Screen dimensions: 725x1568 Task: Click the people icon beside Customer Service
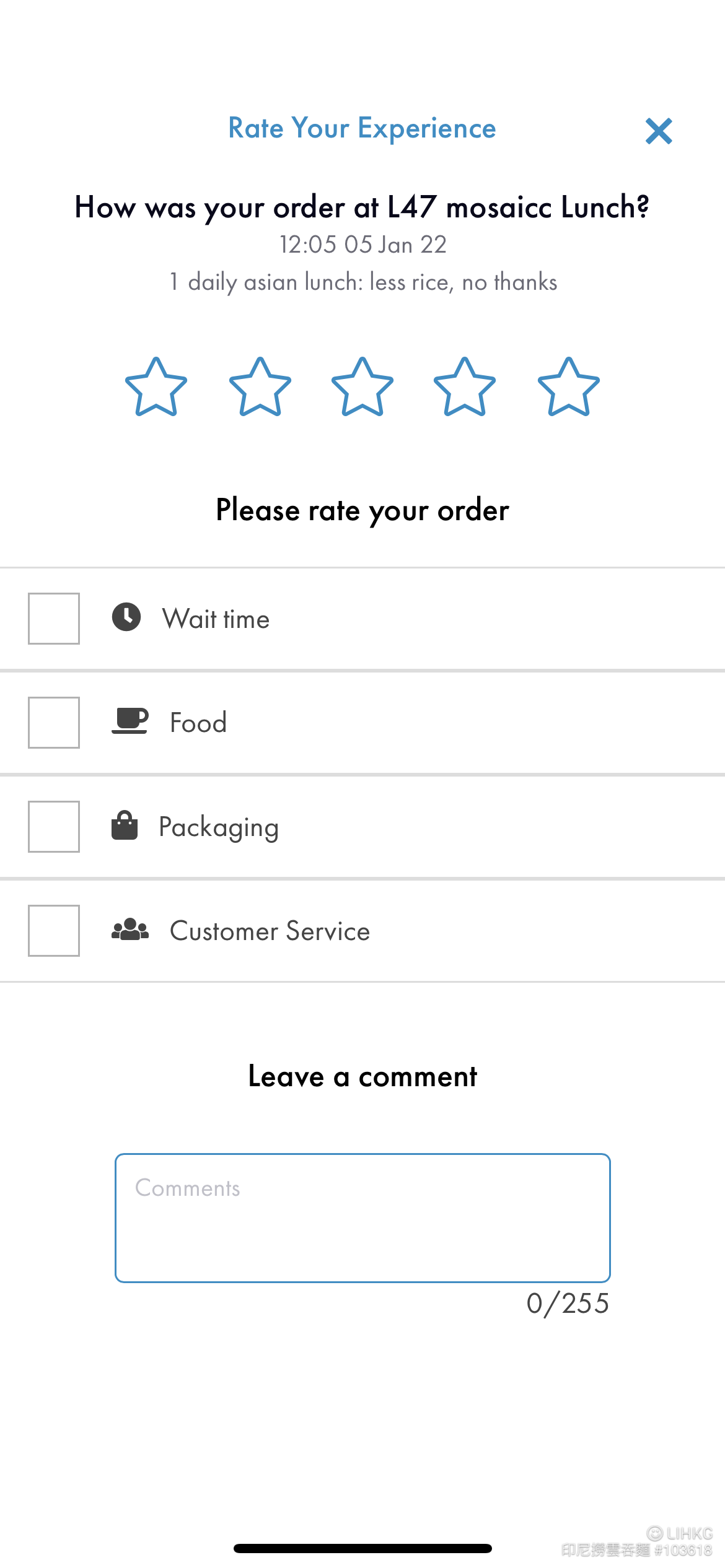click(130, 929)
